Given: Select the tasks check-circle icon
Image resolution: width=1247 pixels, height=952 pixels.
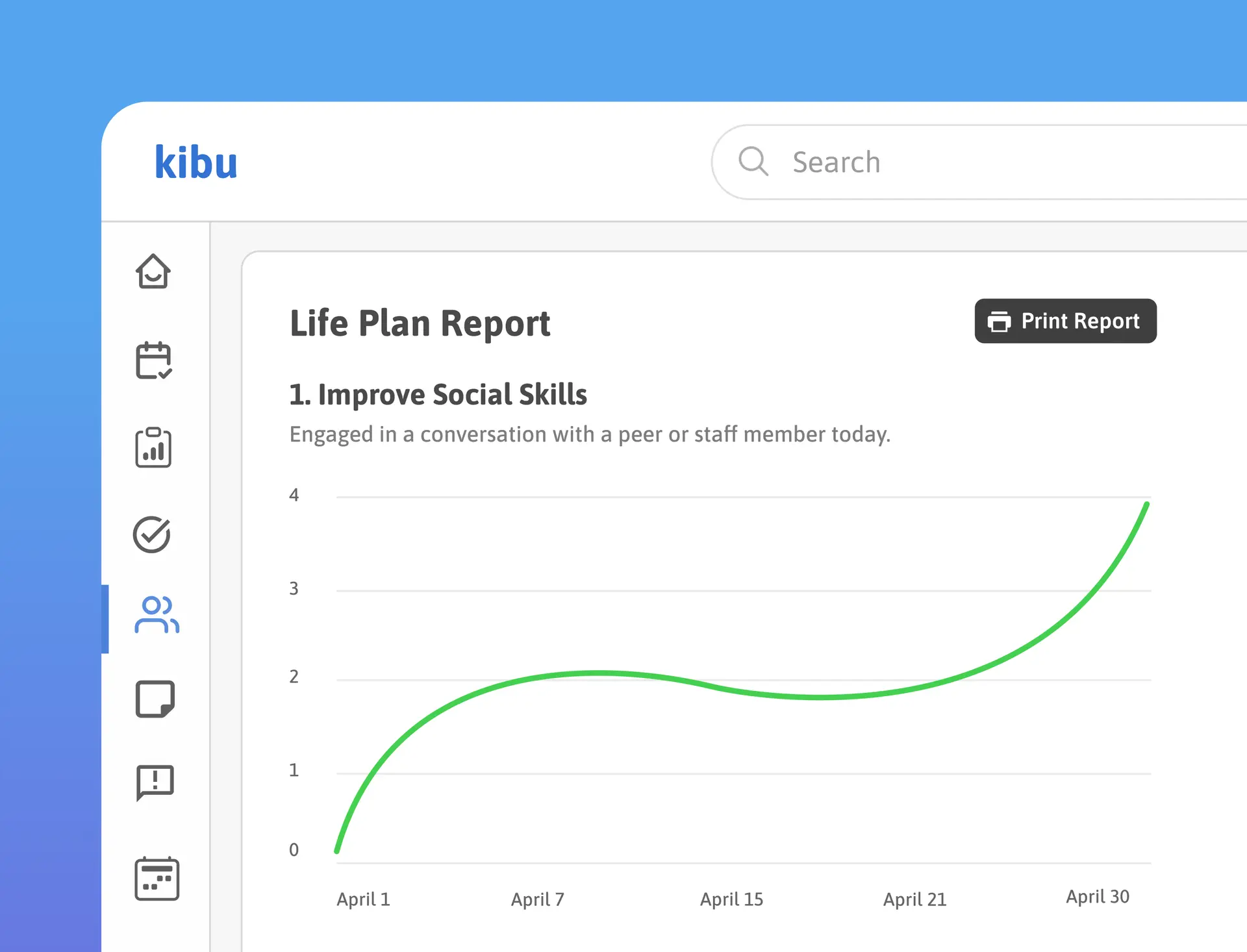Looking at the screenshot, I should pyautogui.click(x=153, y=534).
